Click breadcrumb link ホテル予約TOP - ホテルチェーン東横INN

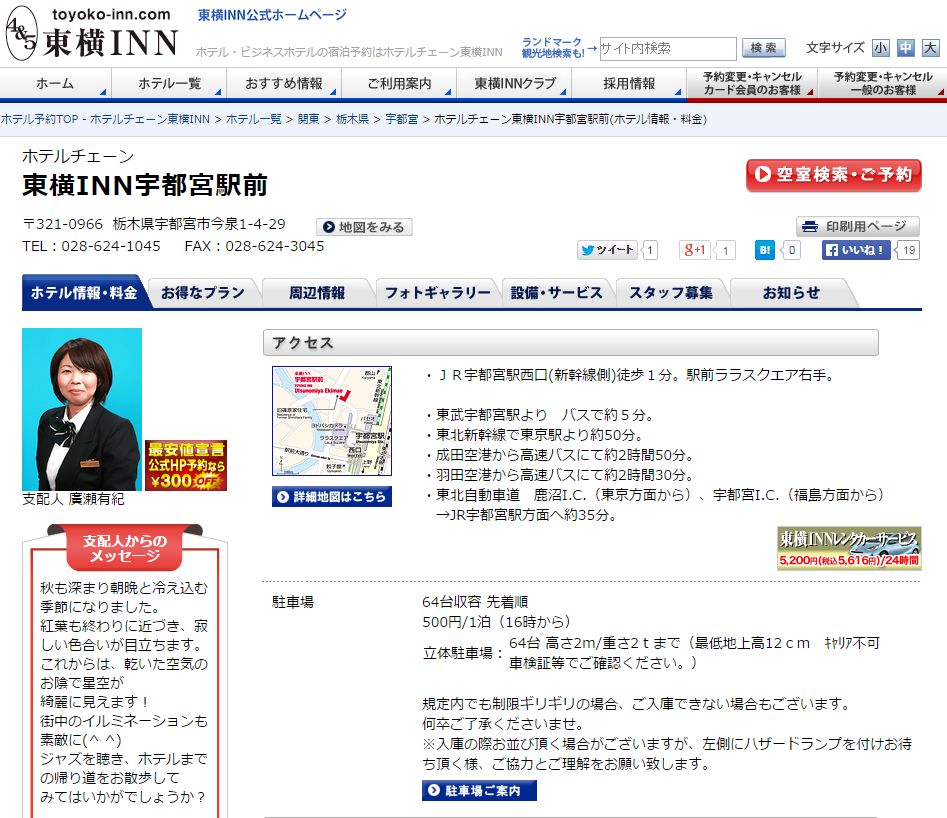[105, 119]
